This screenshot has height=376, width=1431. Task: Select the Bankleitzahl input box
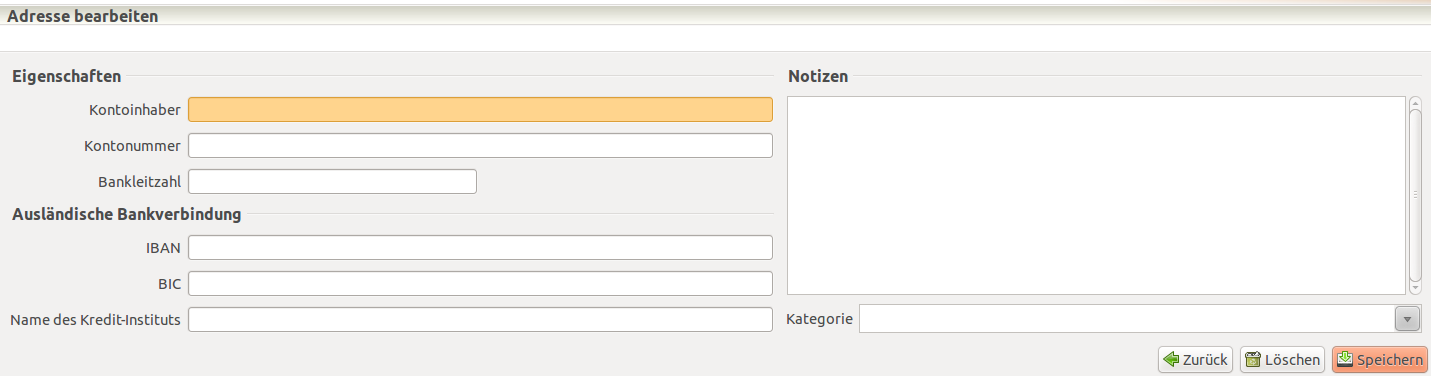click(x=332, y=182)
